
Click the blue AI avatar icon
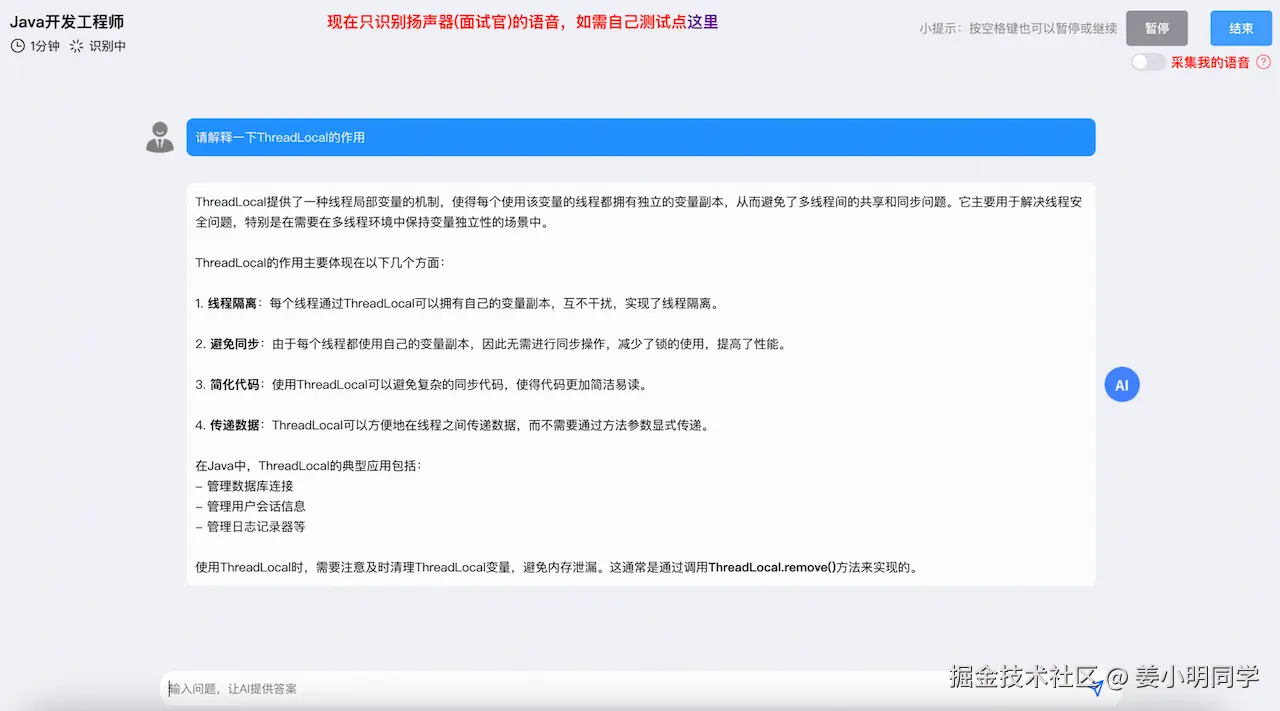click(x=1121, y=384)
